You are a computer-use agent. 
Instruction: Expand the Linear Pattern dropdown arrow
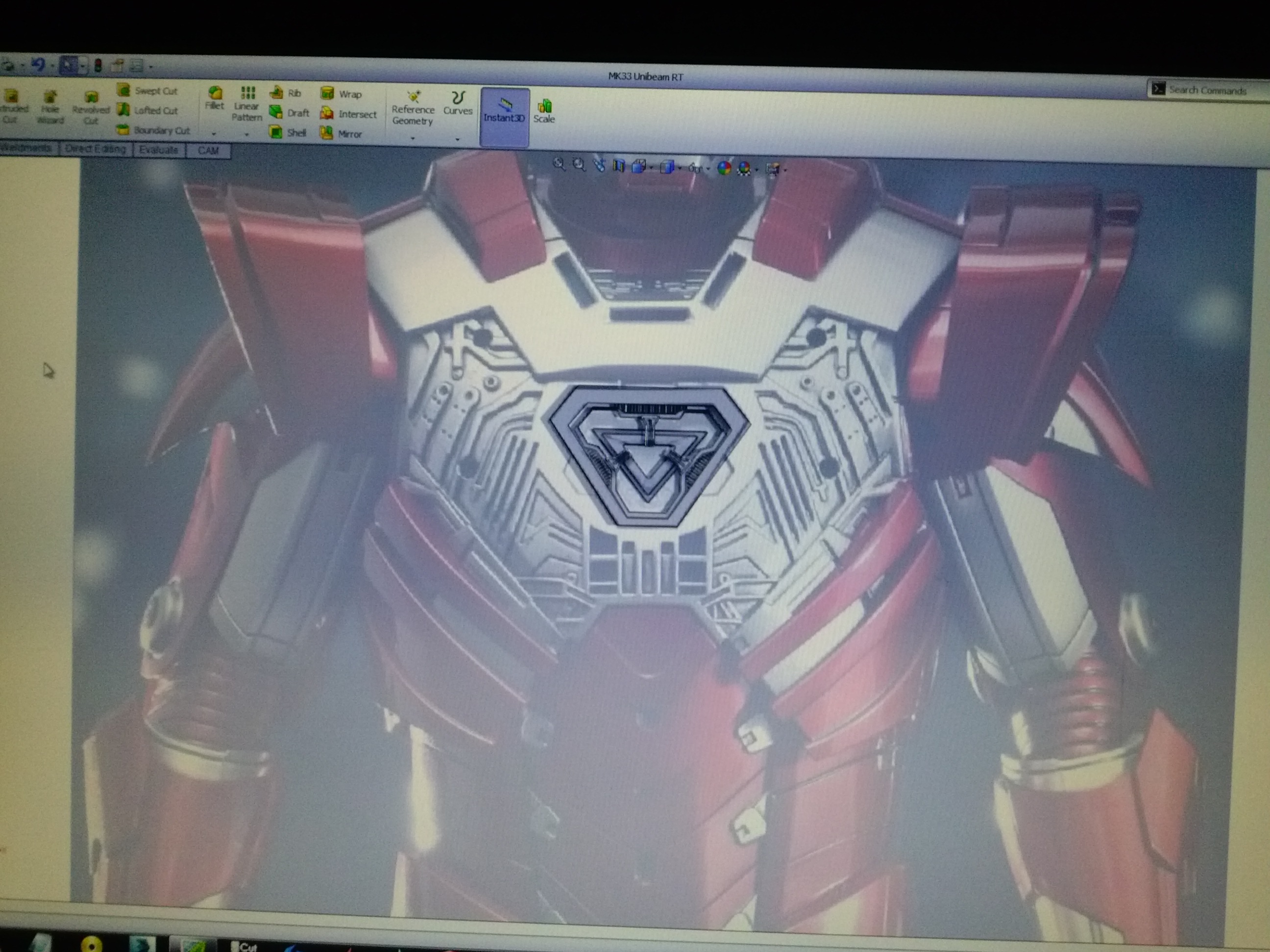[247, 134]
